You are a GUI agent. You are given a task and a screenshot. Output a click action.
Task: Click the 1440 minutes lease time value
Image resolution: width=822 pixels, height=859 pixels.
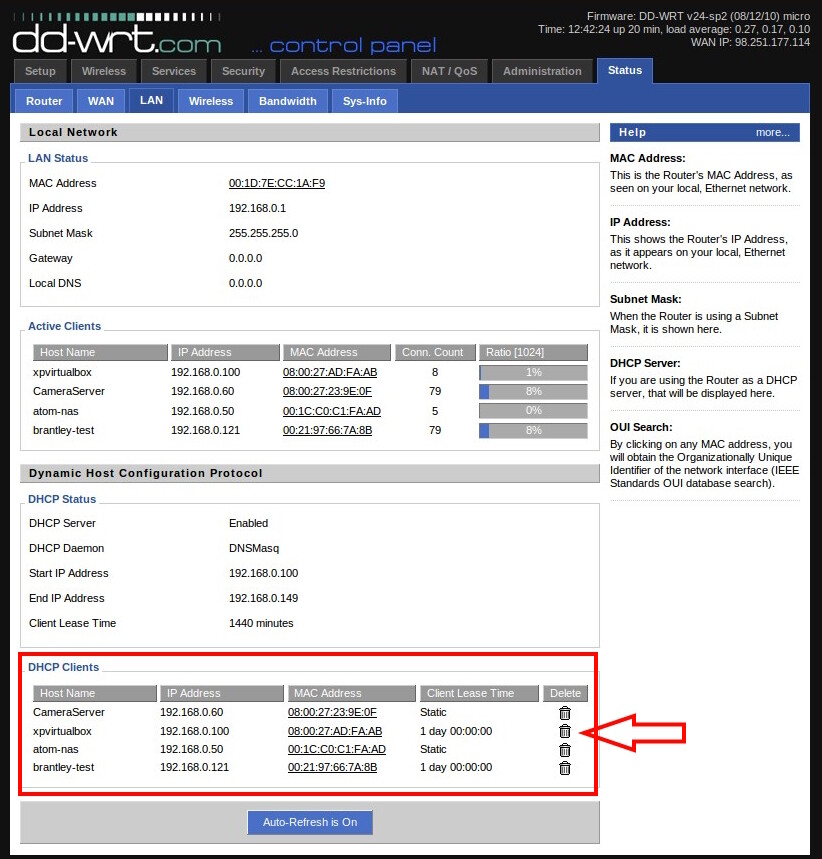[261, 623]
